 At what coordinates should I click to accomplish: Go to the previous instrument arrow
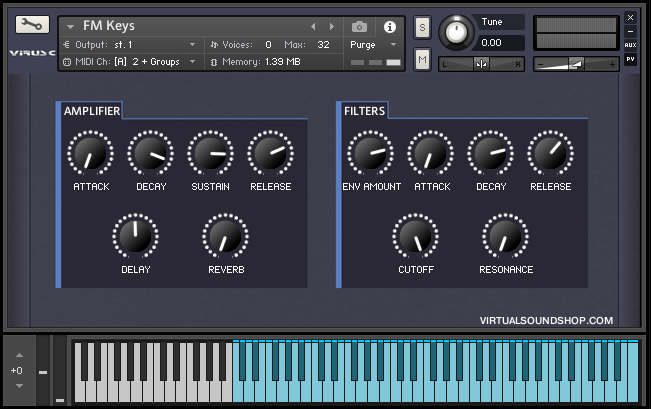click(313, 26)
